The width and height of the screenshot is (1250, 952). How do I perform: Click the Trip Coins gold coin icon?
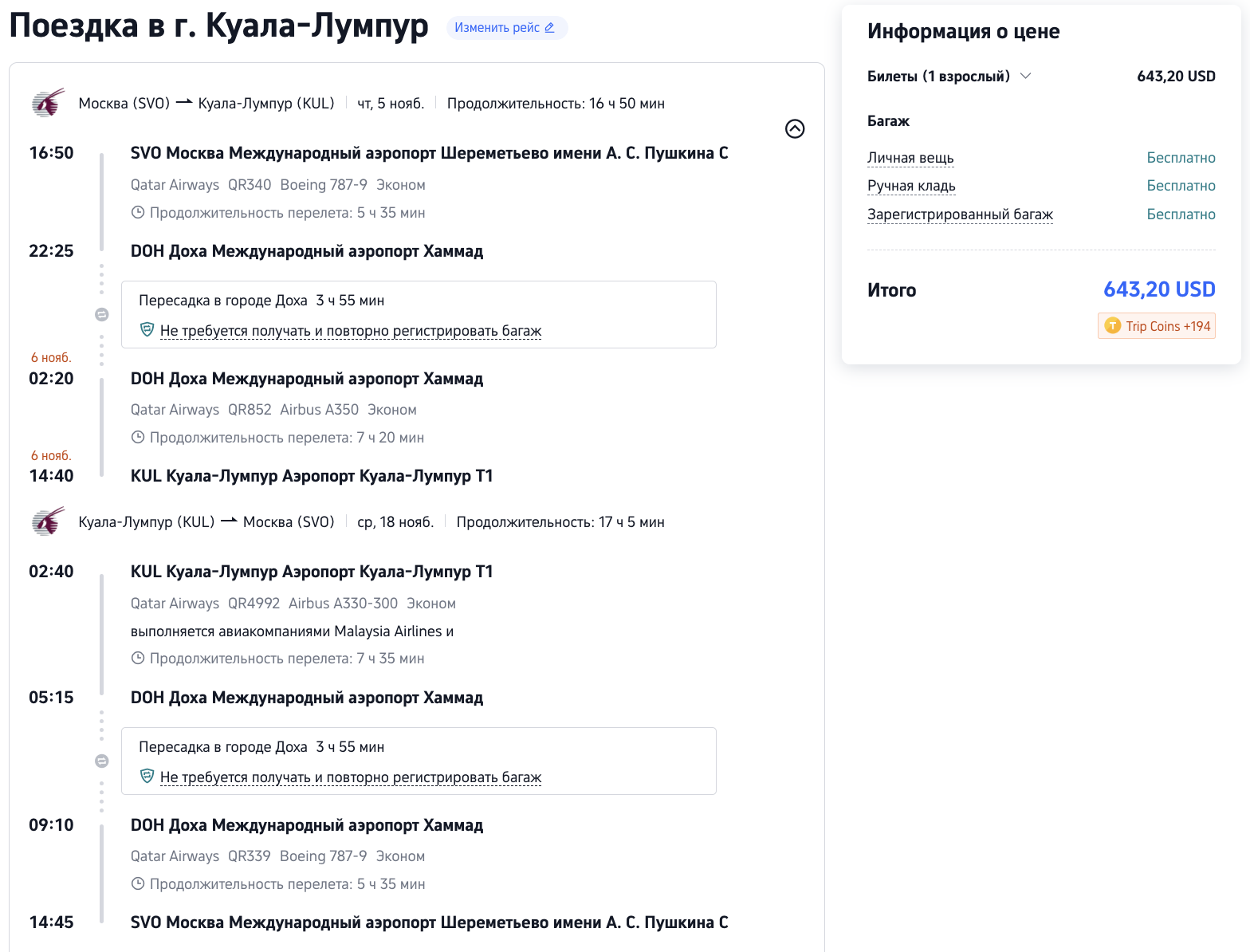(x=1112, y=326)
